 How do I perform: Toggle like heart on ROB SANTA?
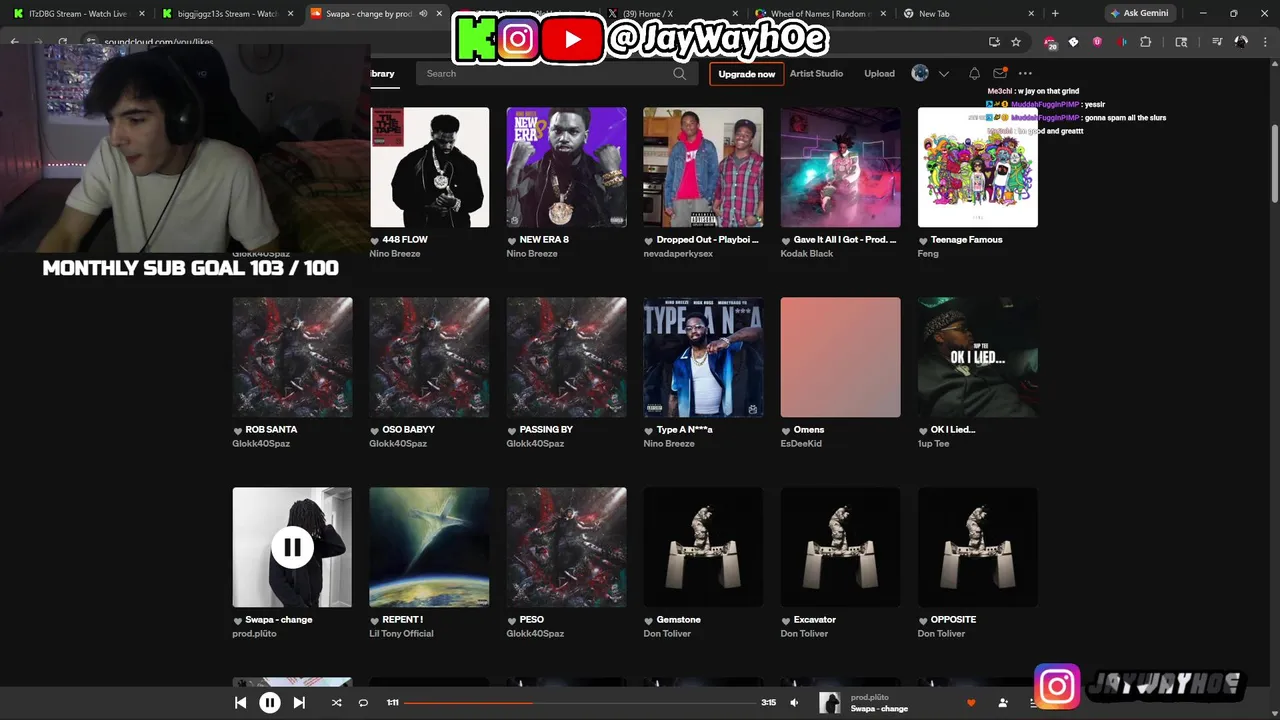tap(238, 431)
